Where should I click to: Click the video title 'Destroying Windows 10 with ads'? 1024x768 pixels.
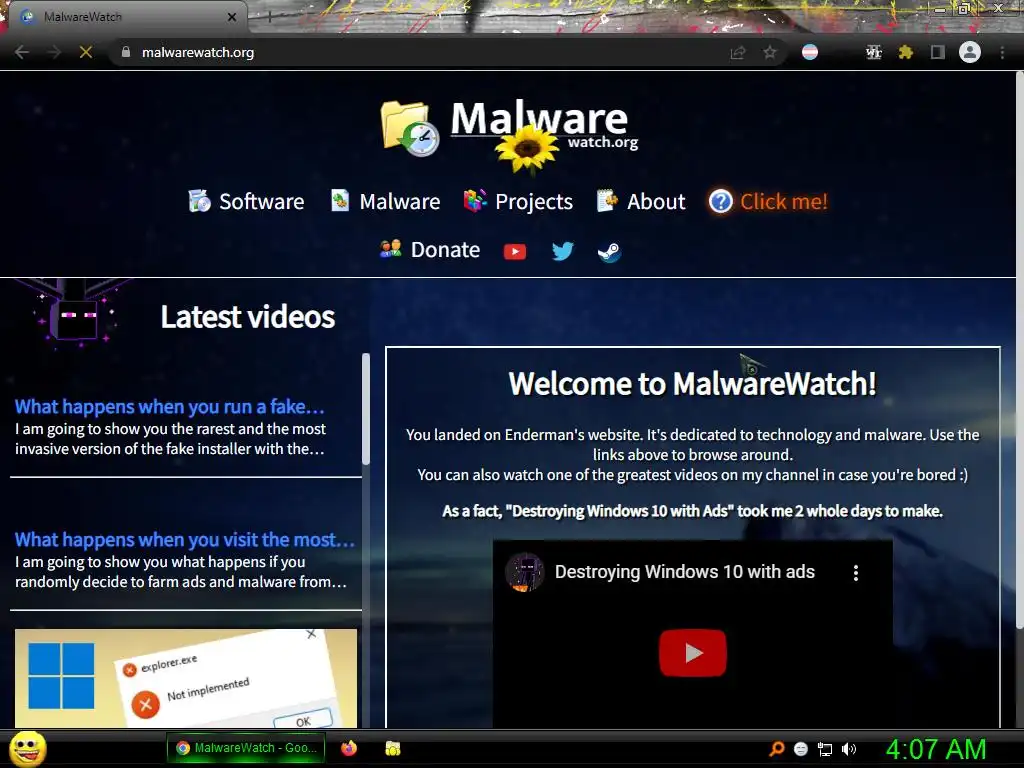(684, 572)
